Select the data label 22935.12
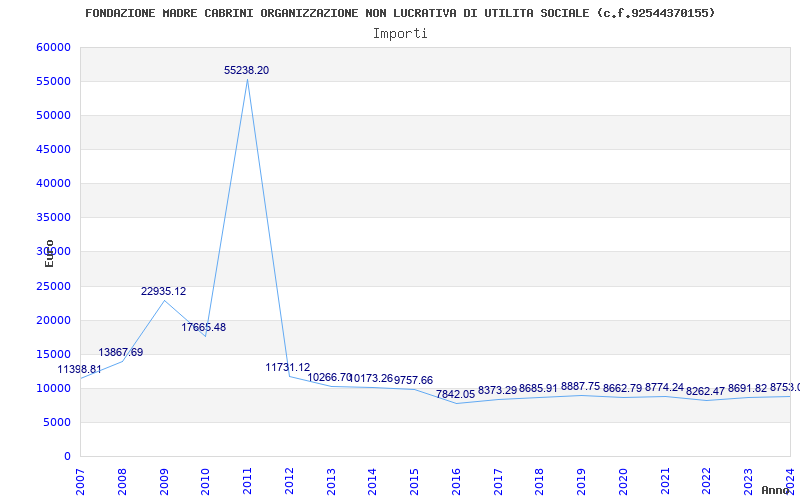 click(x=164, y=291)
